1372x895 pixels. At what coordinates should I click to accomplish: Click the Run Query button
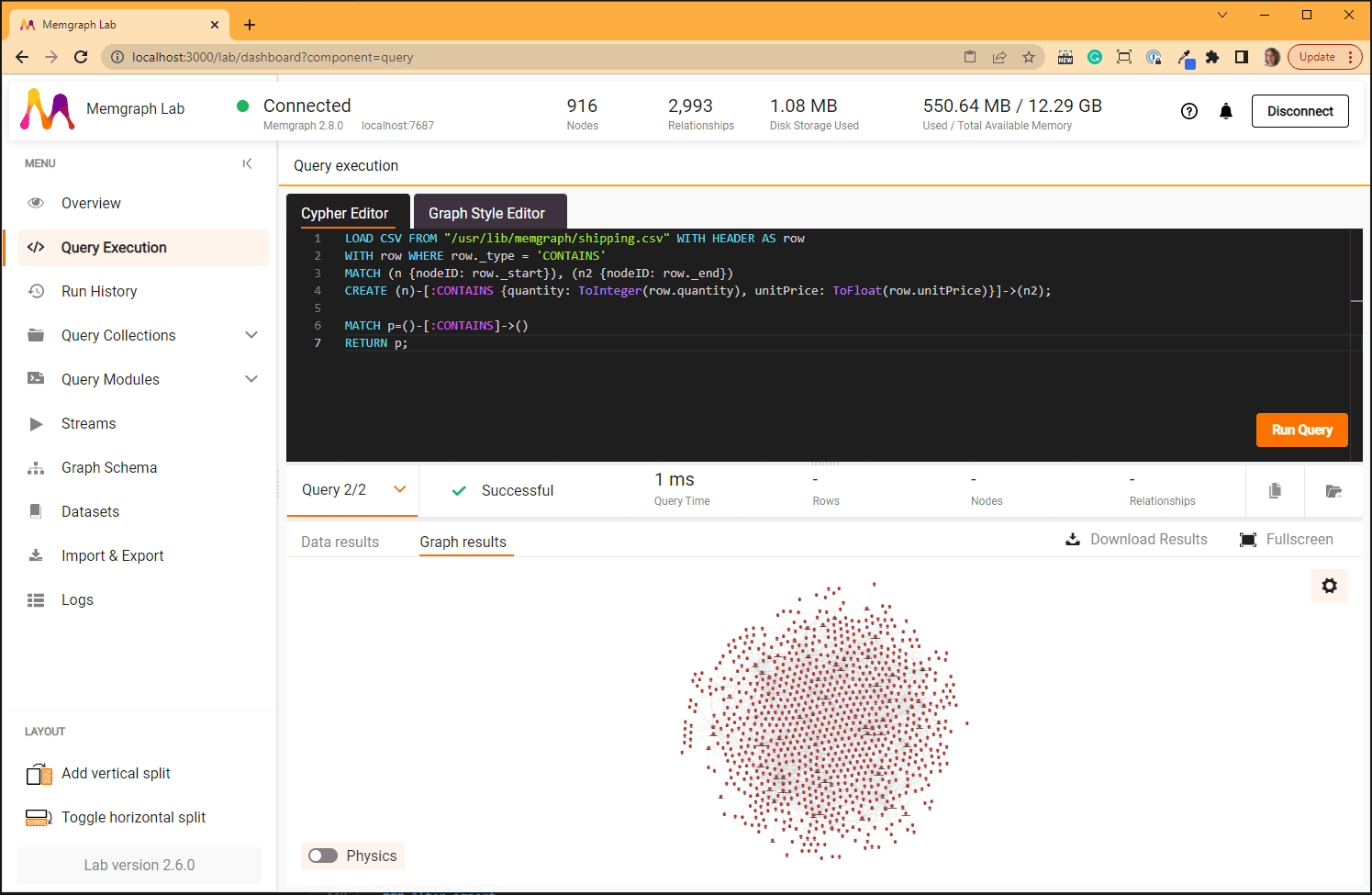tap(1301, 430)
